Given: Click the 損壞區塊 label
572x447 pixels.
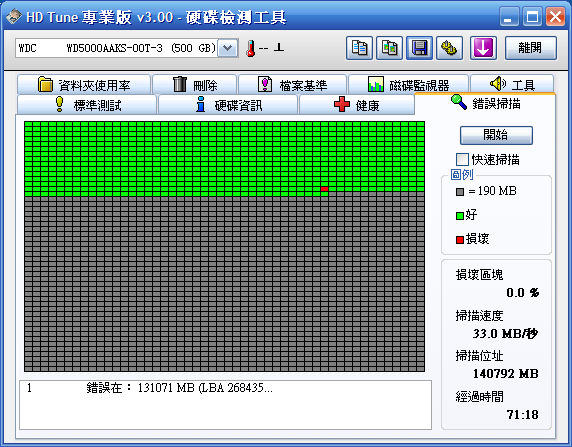Looking at the screenshot, I should 479,275.
